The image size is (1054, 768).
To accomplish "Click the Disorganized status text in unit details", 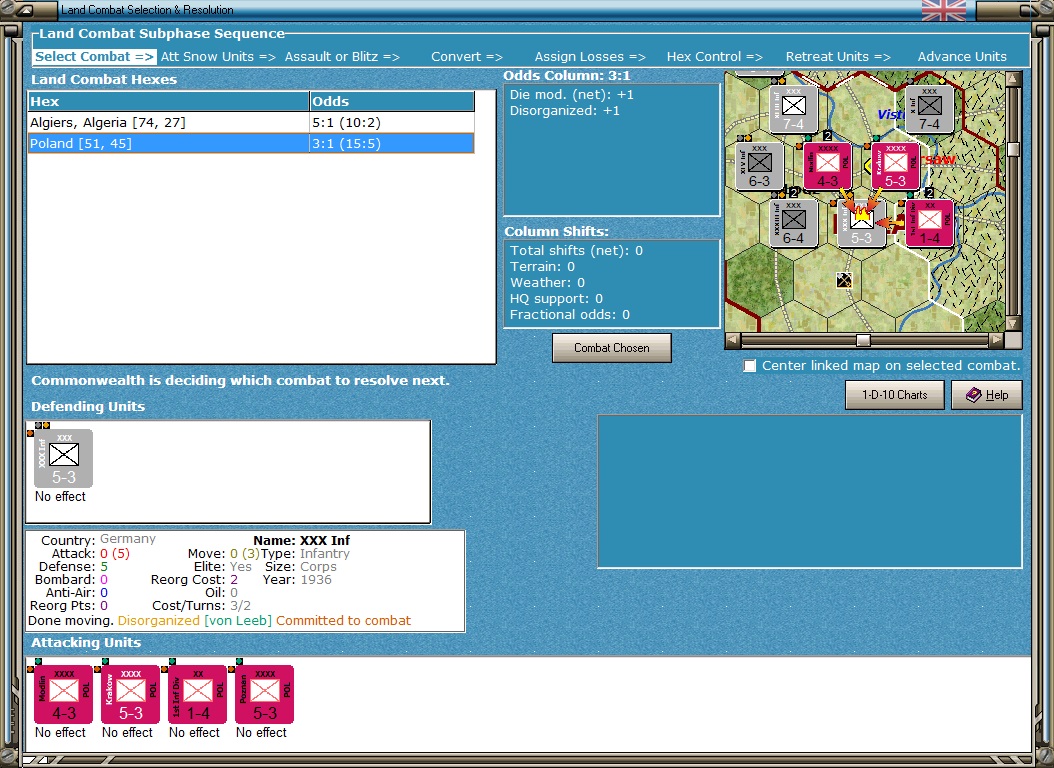I will [x=159, y=620].
